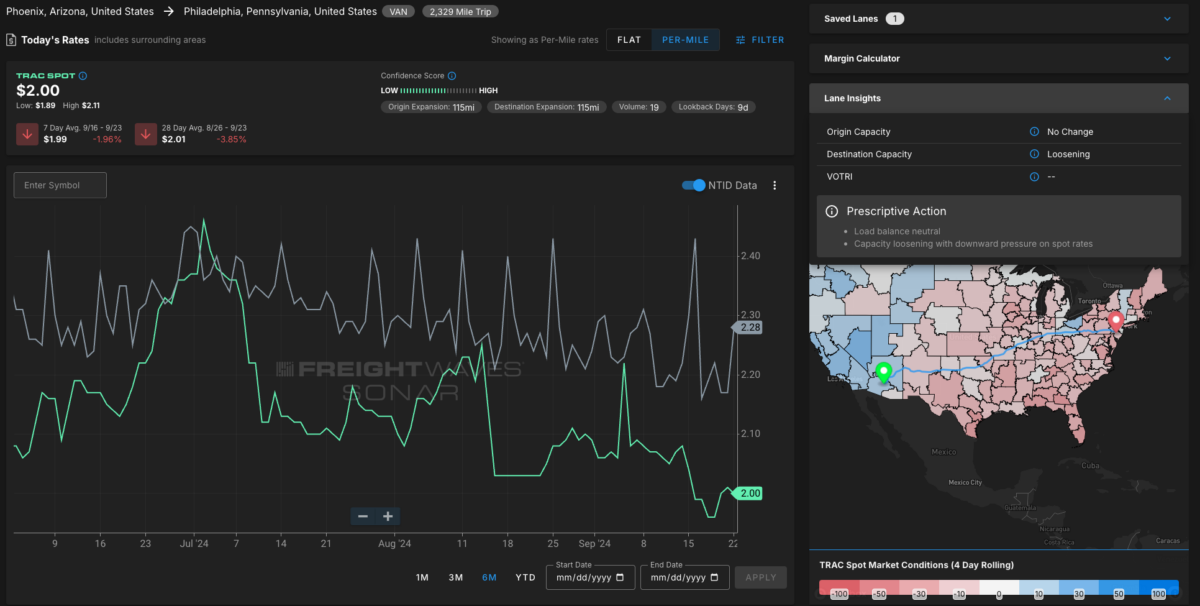
Task: Click the green origin pin on map
Action: tap(883, 372)
